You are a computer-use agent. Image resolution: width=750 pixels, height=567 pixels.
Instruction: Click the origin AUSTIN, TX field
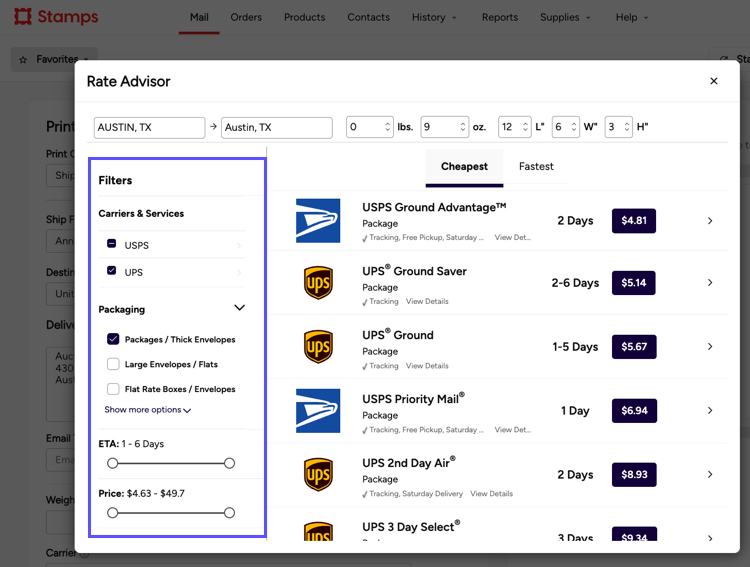coord(149,127)
